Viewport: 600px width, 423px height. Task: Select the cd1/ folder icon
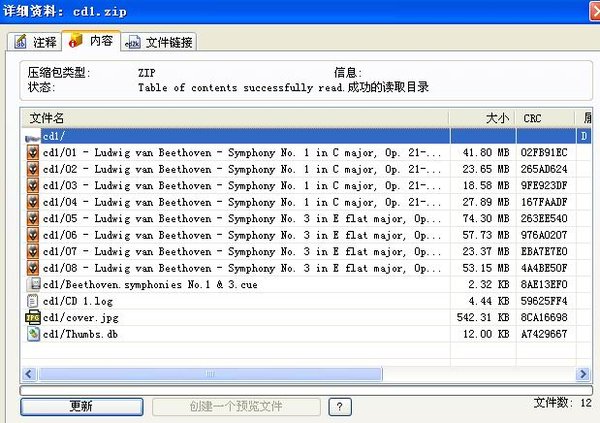coord(33,137)
